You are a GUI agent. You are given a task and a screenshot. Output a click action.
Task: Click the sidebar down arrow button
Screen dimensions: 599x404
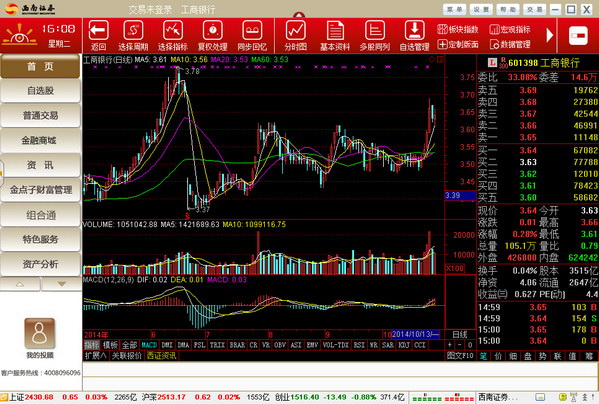tap(62, 284)
